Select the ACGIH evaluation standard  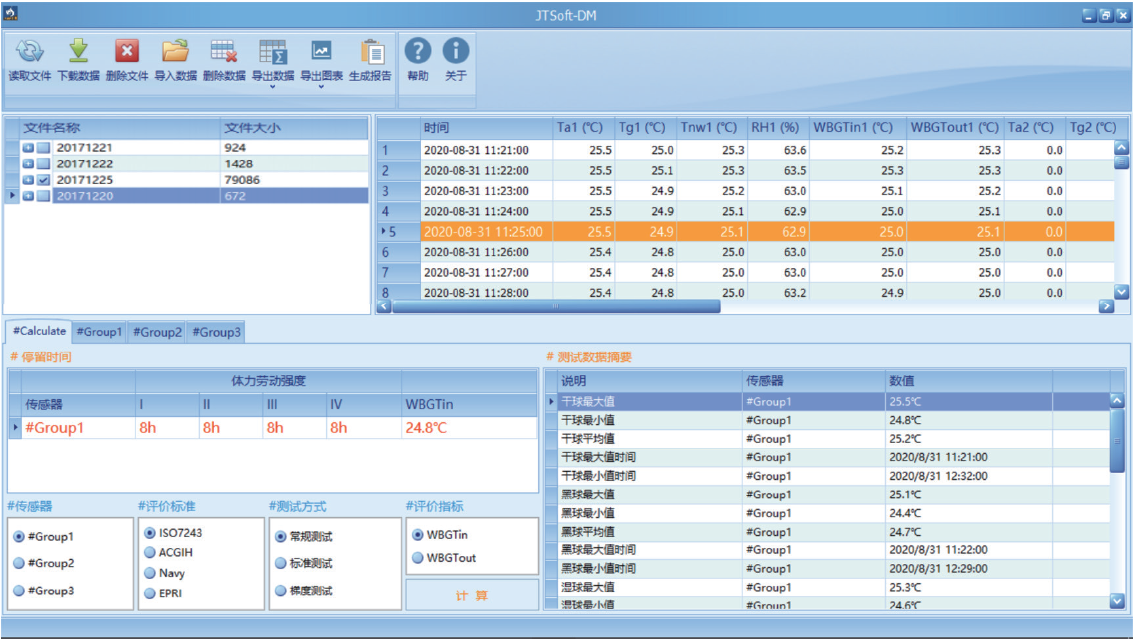(x=150, y=552)
